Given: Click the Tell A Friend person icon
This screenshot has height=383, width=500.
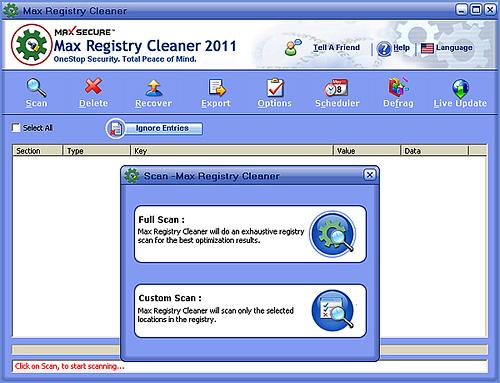Looking at the screenshot, I should (293, 48).
